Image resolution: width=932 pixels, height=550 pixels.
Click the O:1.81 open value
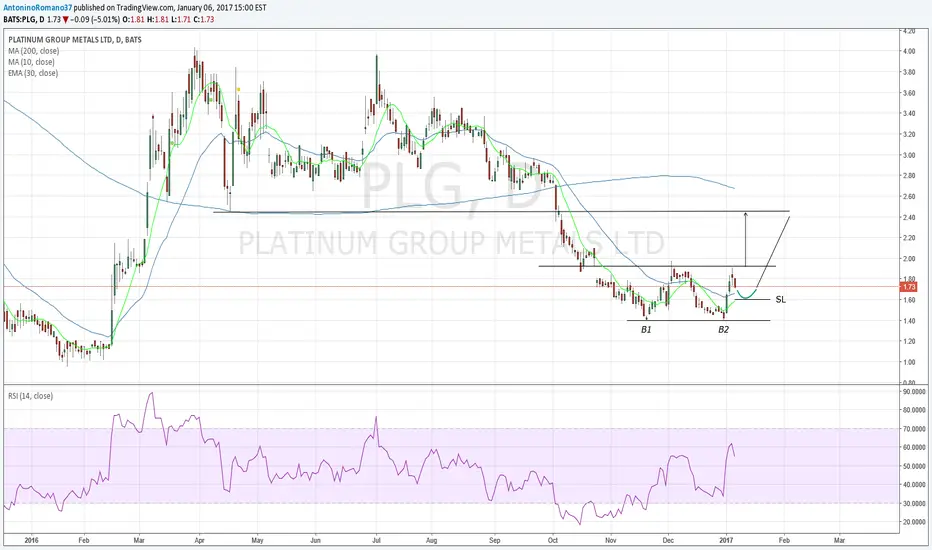pos(133,20)
